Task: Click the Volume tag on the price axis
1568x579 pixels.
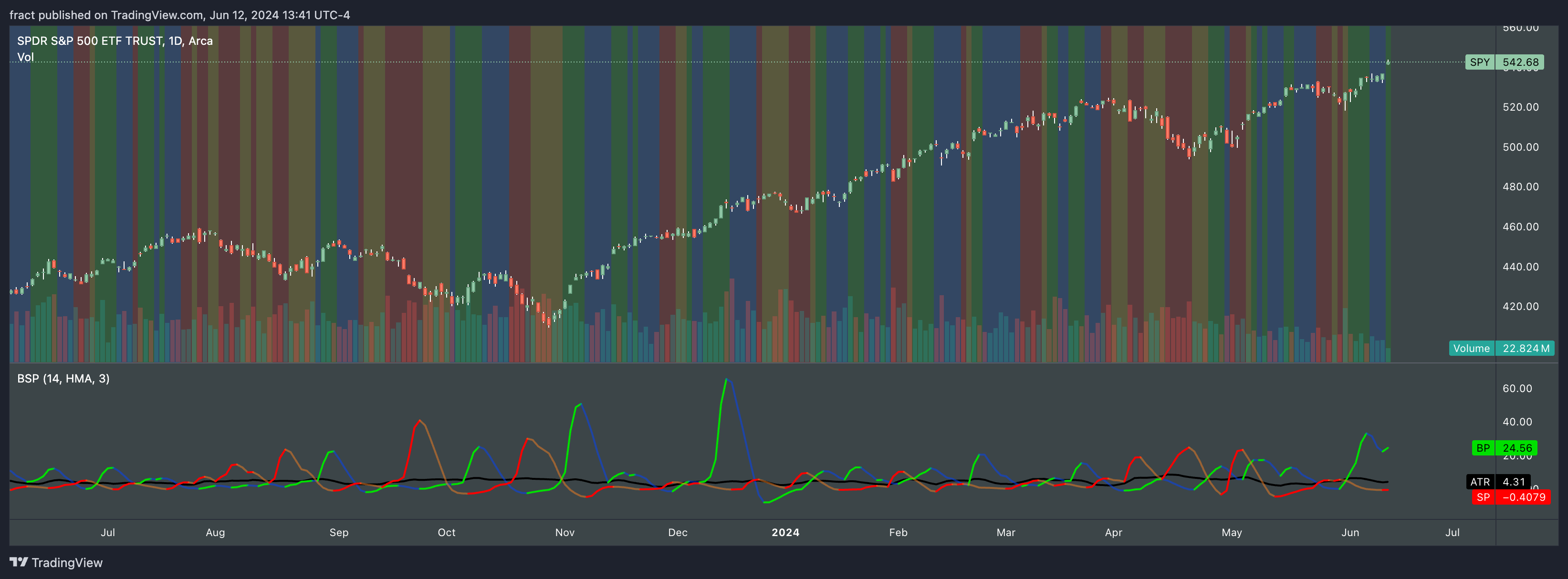Action: [1471, 349]
